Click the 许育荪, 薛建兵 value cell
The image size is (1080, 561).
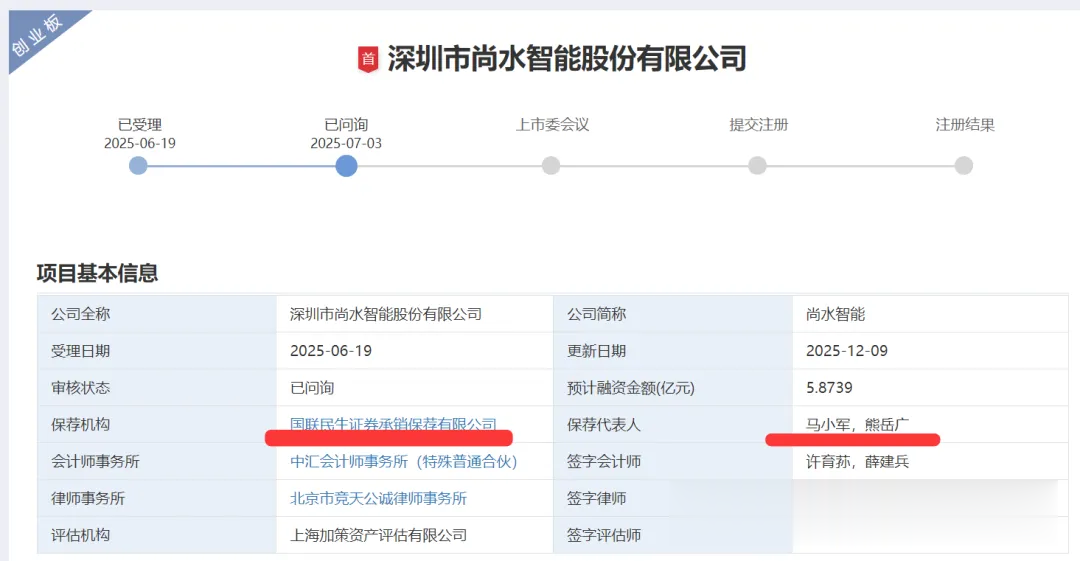931,461
